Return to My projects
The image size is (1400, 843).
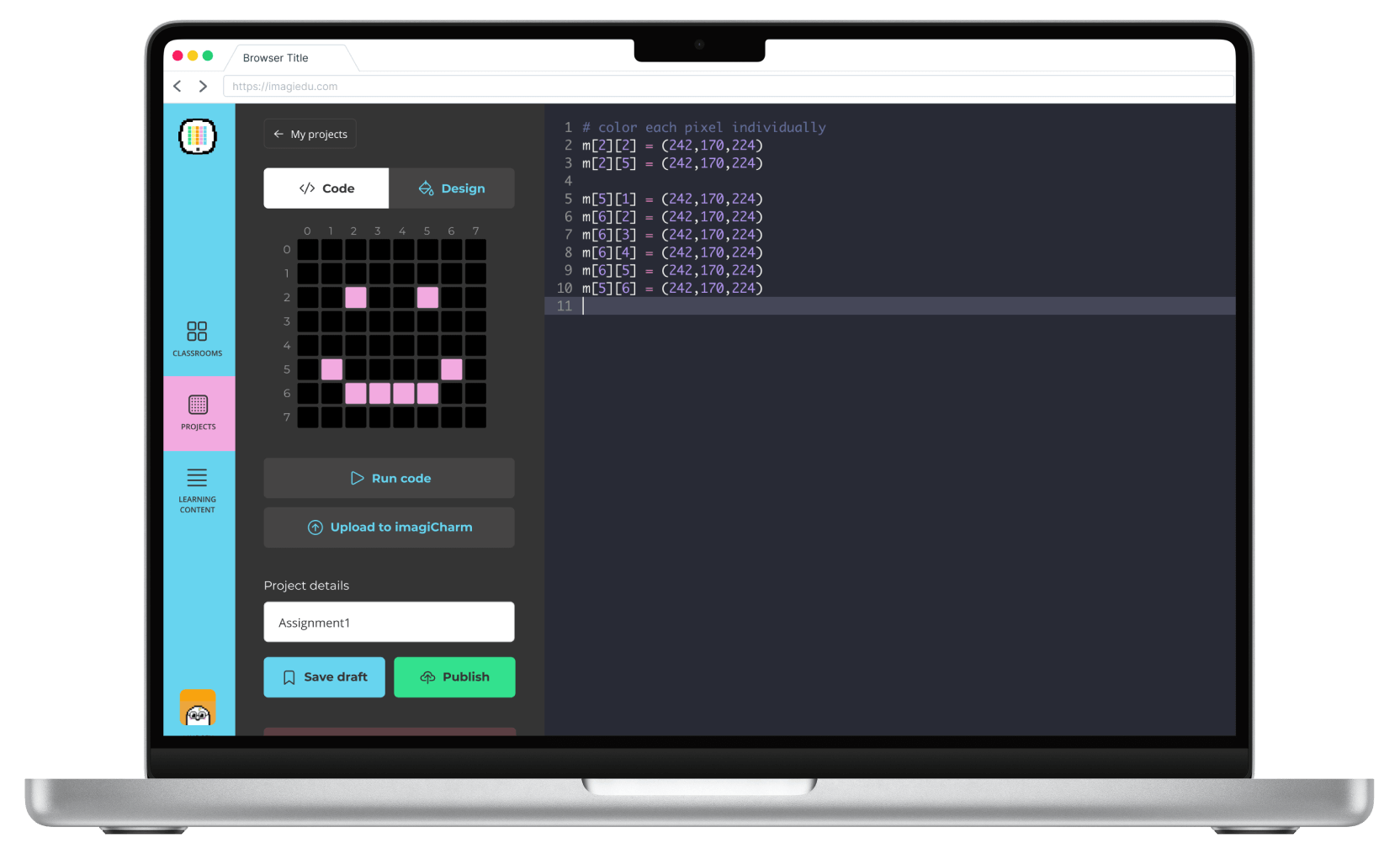coord(310,134)
